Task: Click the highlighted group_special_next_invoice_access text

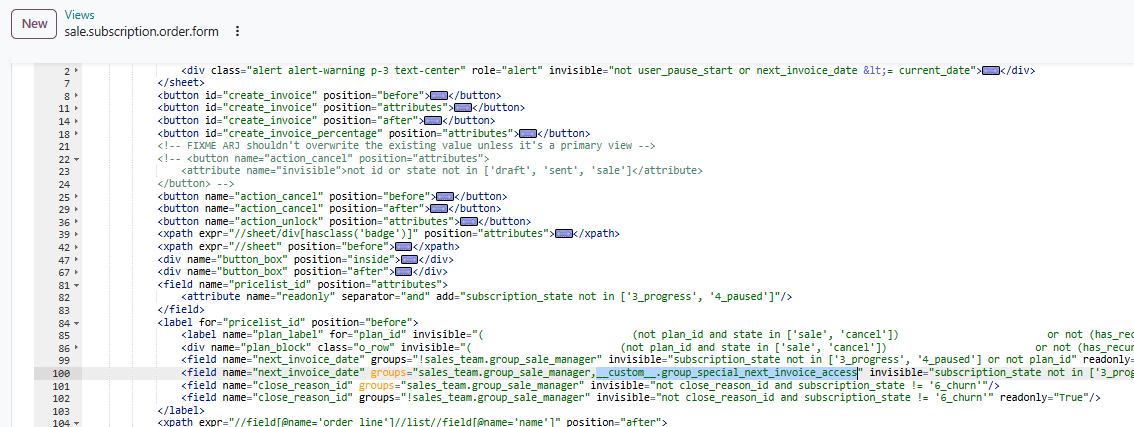Action: coord(727,373)
